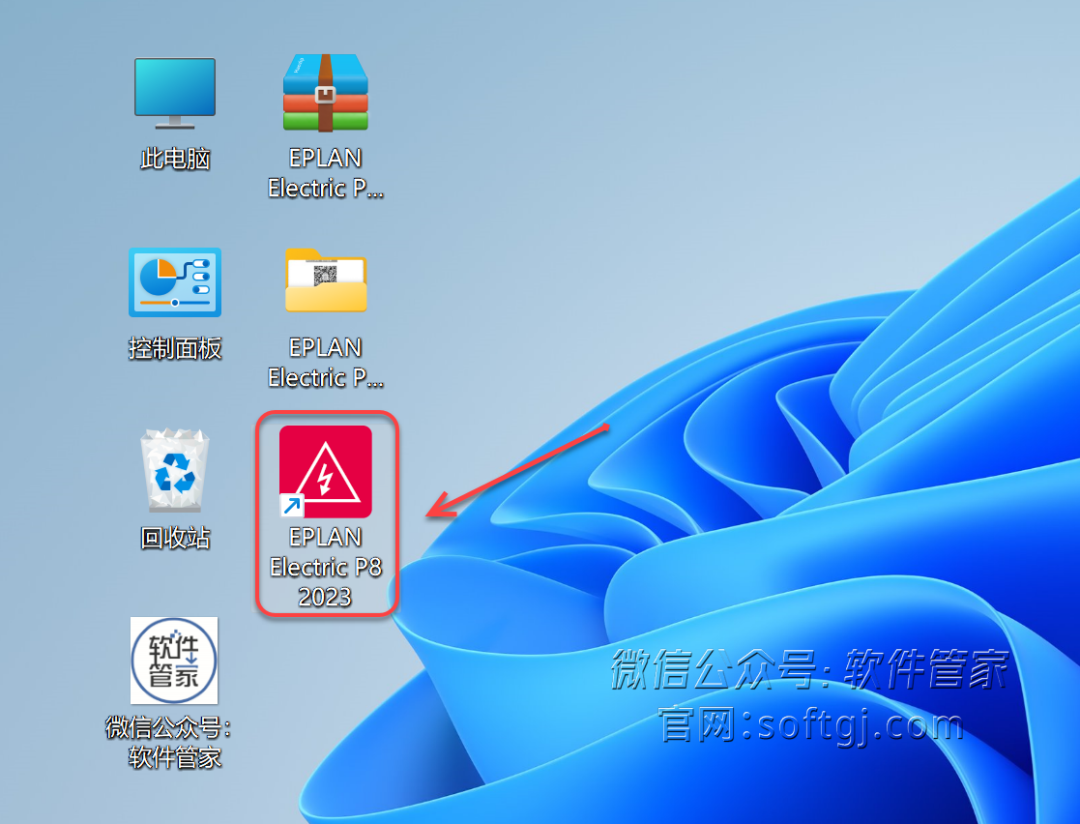
Task: Open the 控制面板 (Control Panel) desktop icon
Action: [x=175, y=282]
